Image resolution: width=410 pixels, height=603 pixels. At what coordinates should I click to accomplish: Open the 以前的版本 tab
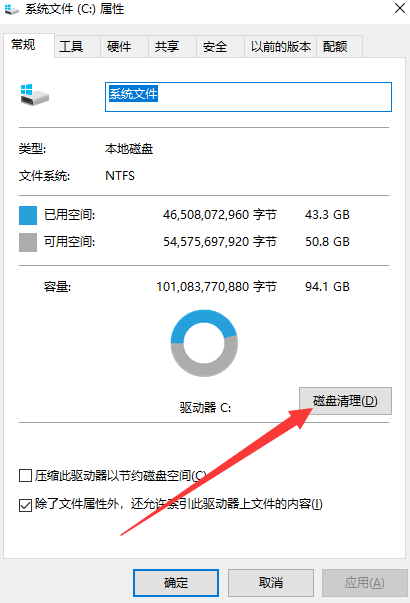click(281, 47)
